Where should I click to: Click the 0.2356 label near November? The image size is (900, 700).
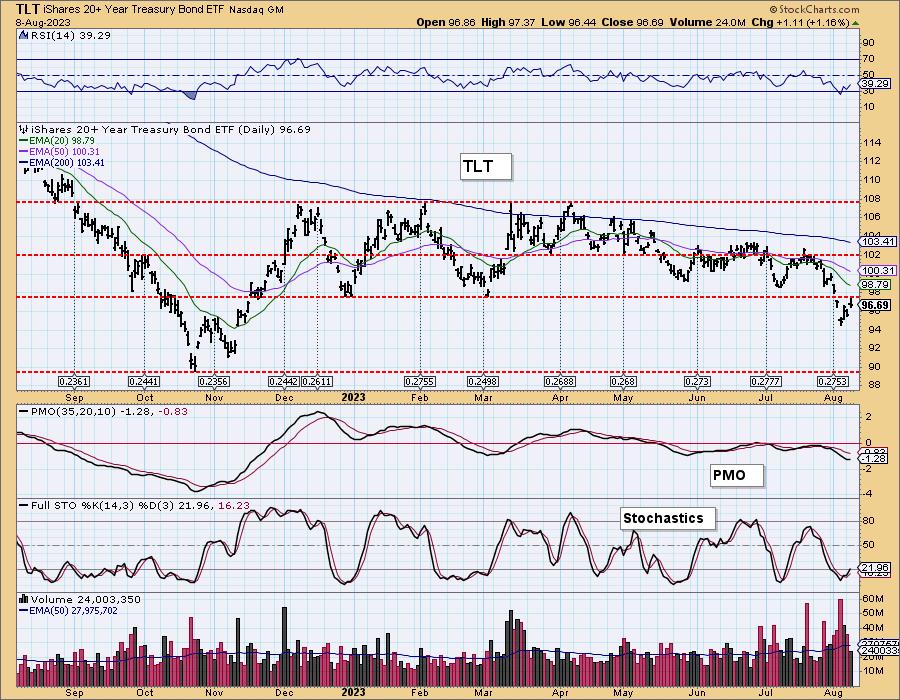214,382
